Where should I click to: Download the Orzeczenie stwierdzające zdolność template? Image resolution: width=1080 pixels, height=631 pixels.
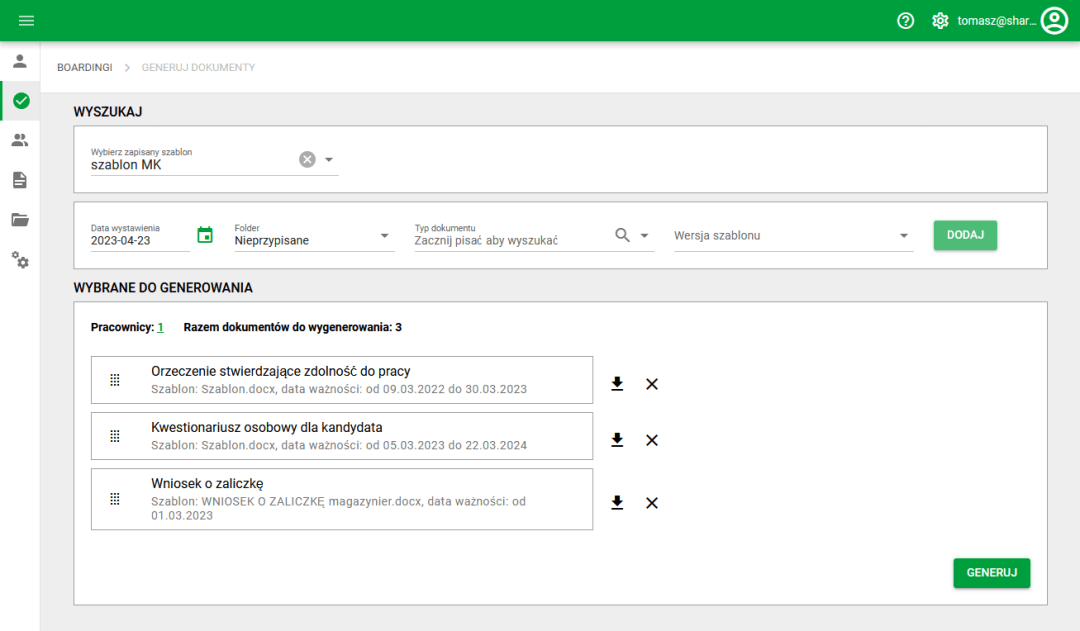point(617,384)
